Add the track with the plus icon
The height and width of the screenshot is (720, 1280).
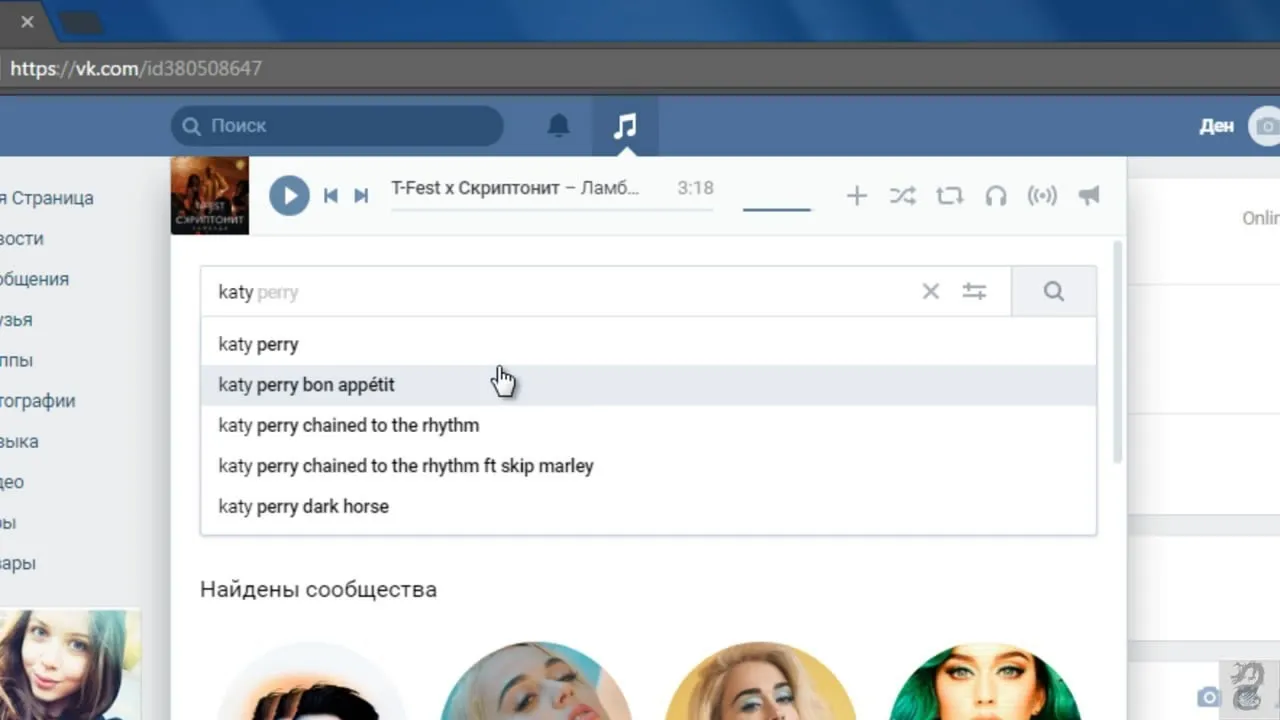point(857,196)
